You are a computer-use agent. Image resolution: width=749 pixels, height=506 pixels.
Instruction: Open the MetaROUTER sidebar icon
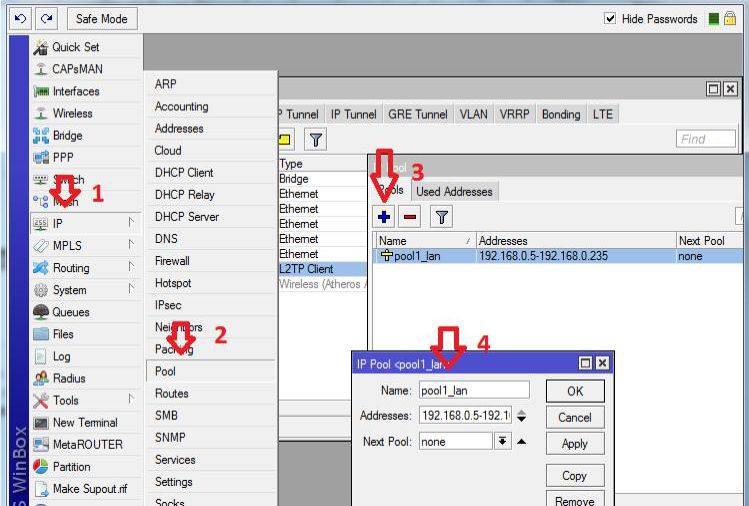tap(41, 444)
